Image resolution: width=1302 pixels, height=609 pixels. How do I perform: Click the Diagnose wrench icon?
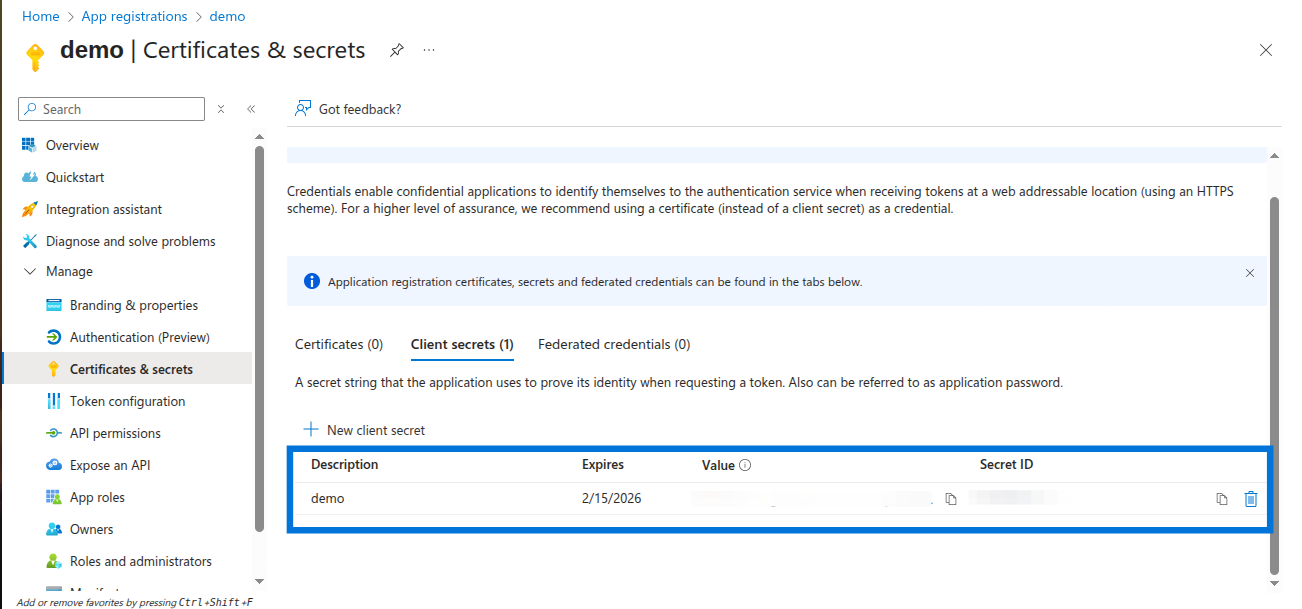click(x=29, y=241)
